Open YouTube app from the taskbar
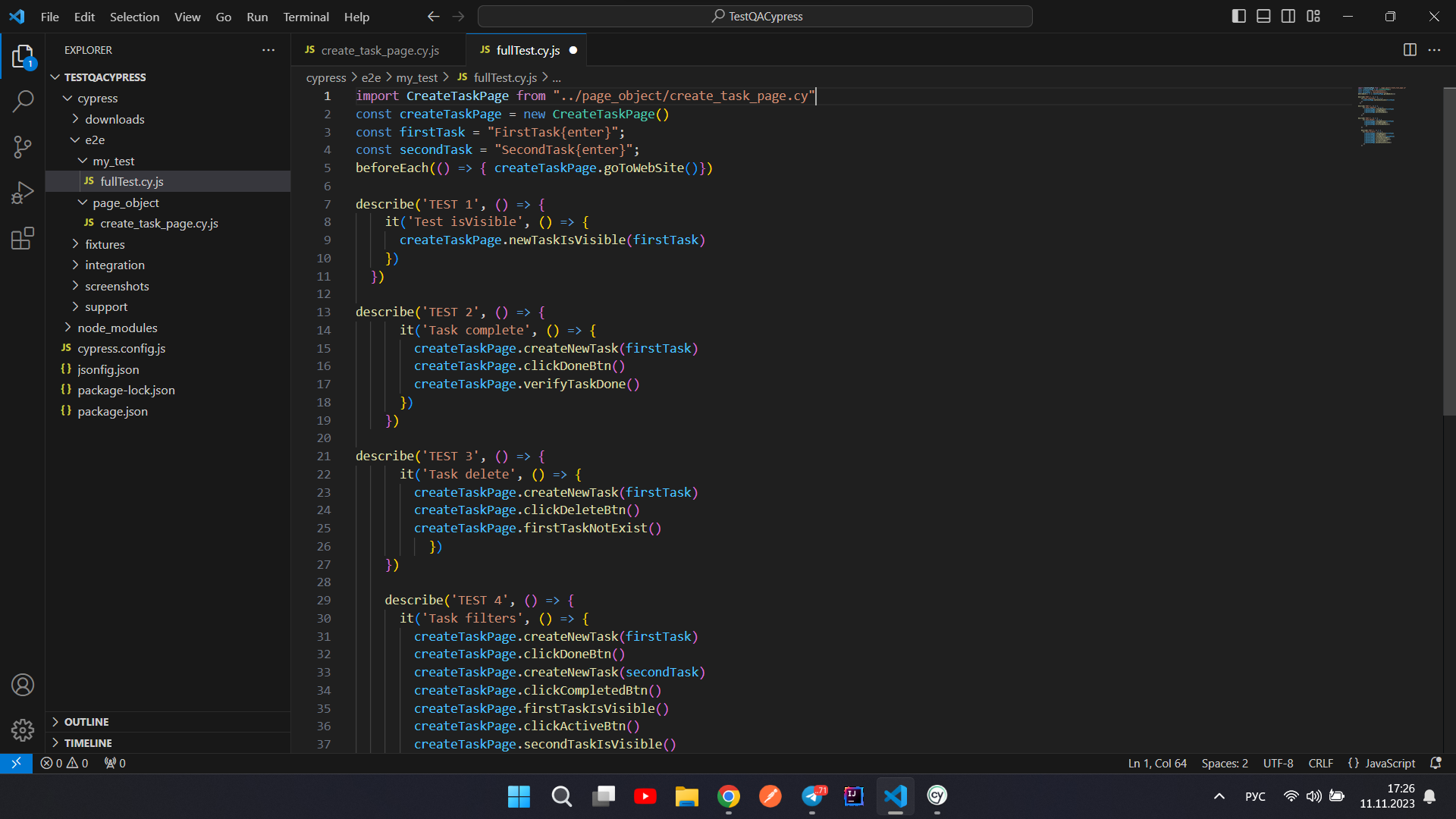Viewport: 1456px width, 819px height. coord(645,796)
